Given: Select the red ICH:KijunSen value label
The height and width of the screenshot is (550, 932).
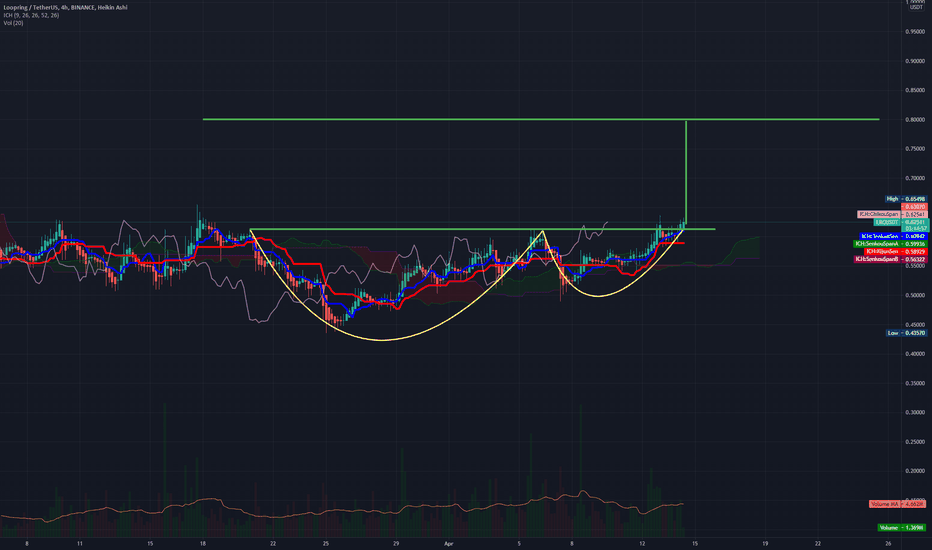Looking at the screenshot, I should tap(895, 252).
